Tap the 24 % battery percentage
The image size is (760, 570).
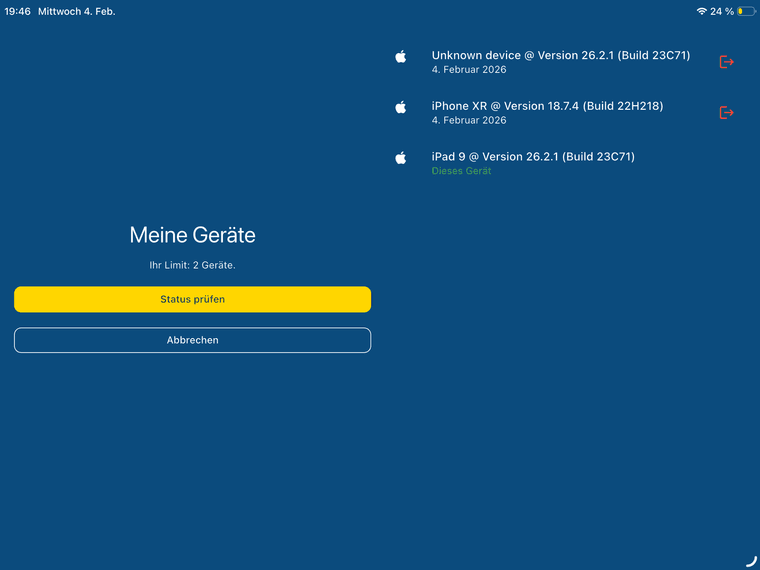point(721,11)
